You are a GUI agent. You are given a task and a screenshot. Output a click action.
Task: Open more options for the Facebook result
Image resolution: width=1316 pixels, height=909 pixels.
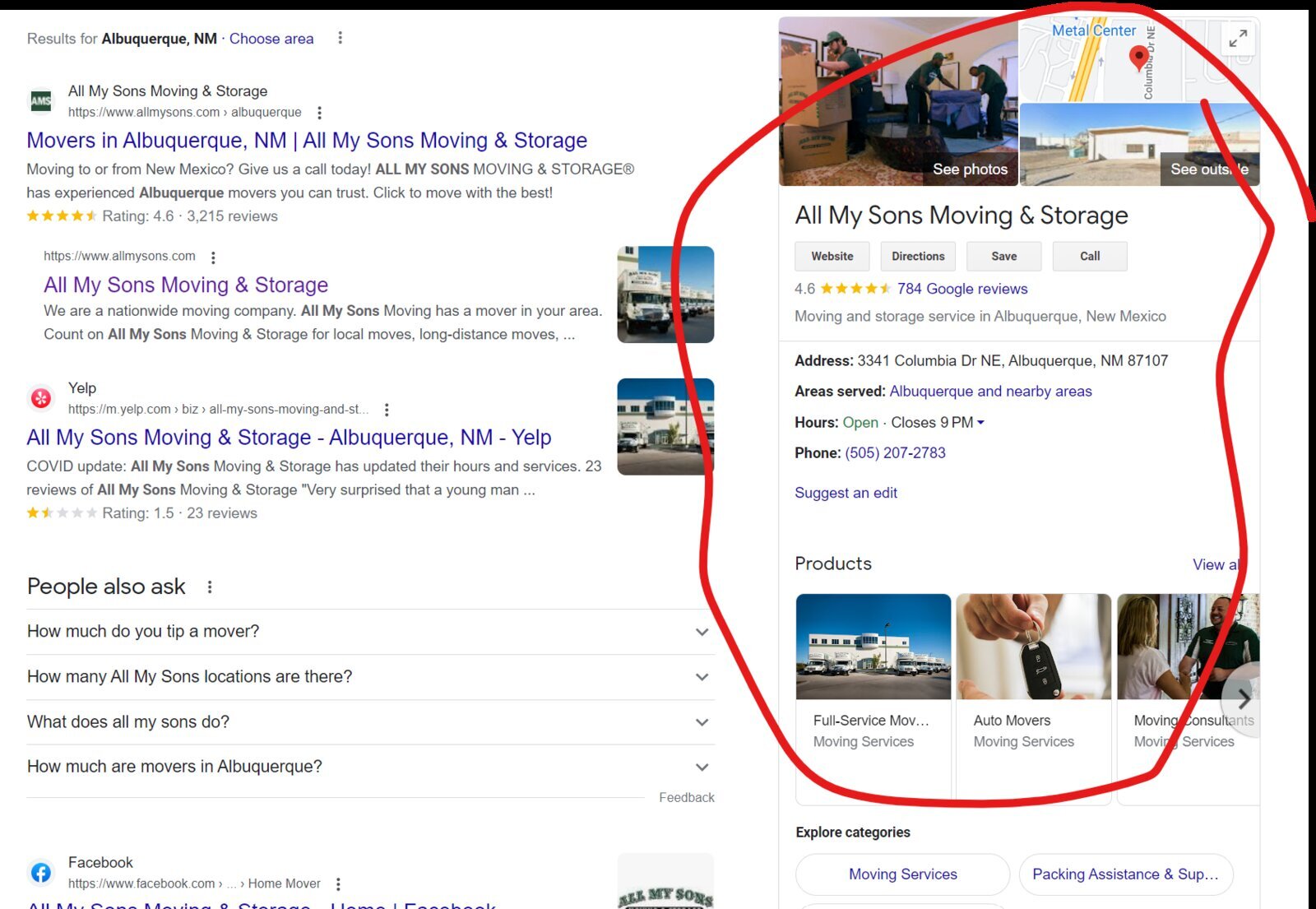[x=338, y=883]
